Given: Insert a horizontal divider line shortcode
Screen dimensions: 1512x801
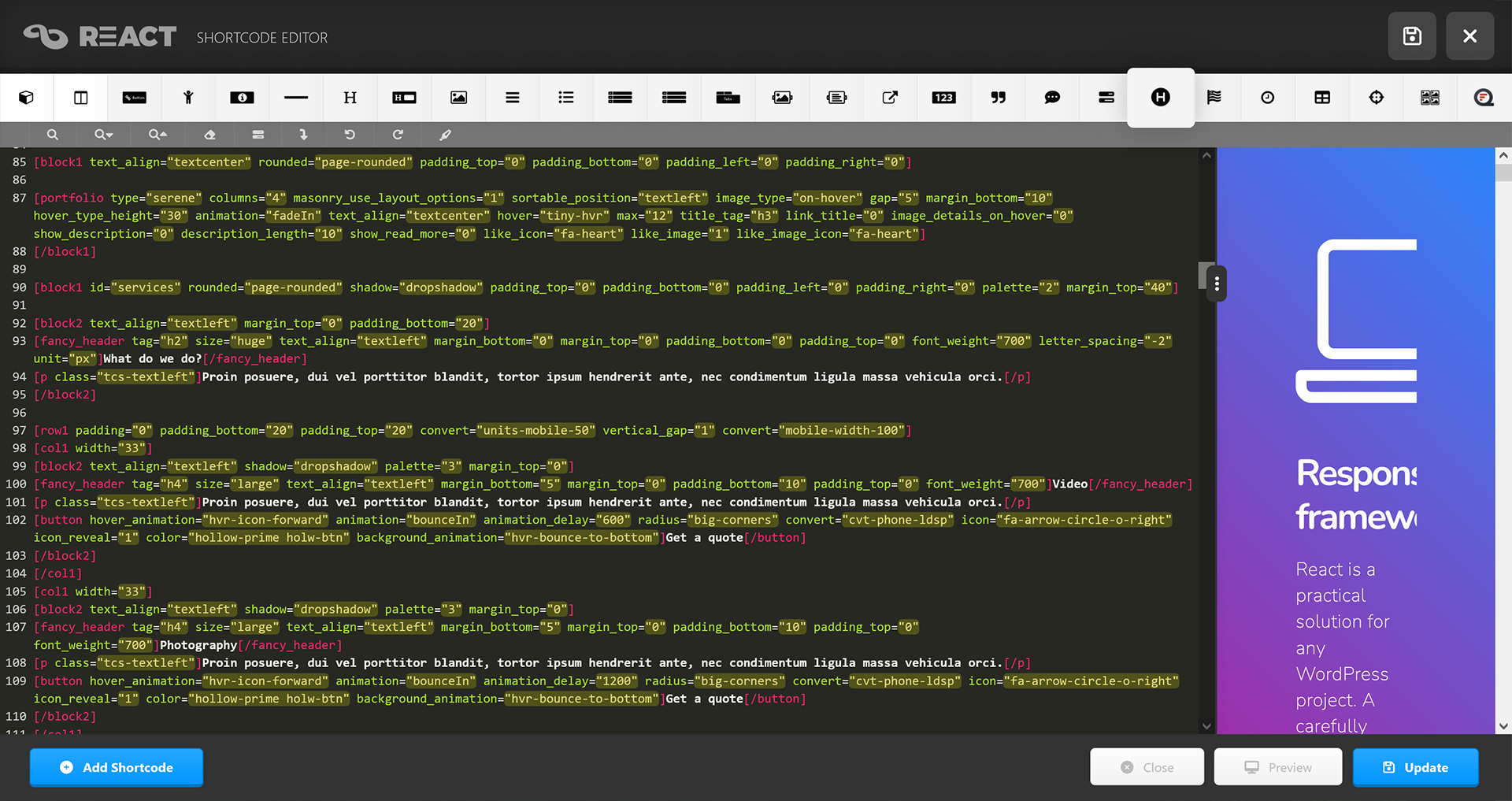Looking at the screenshot, I should click(296, 98).
